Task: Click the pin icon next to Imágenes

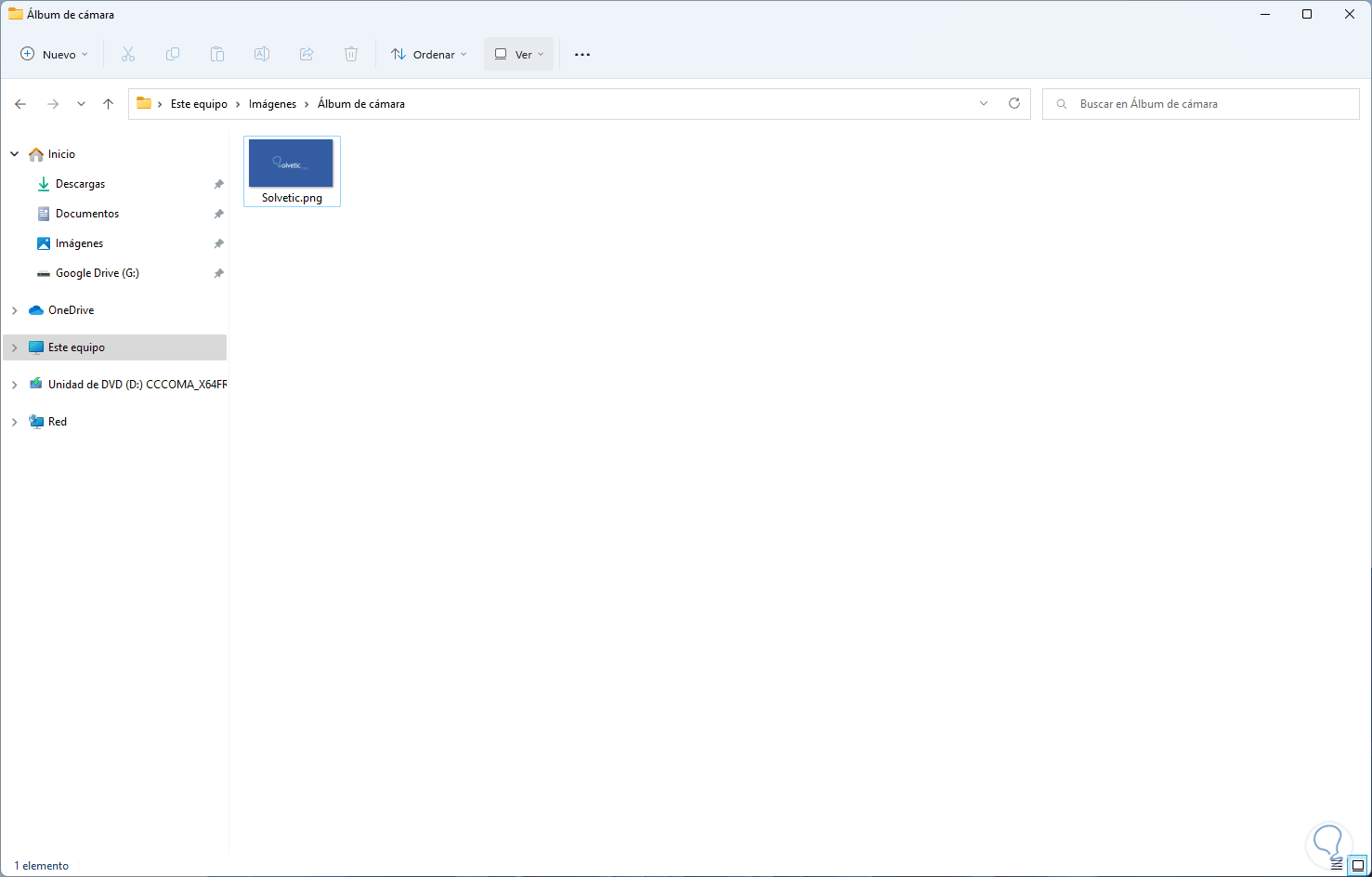Action: pyautogui.click(x=219, y=243)
